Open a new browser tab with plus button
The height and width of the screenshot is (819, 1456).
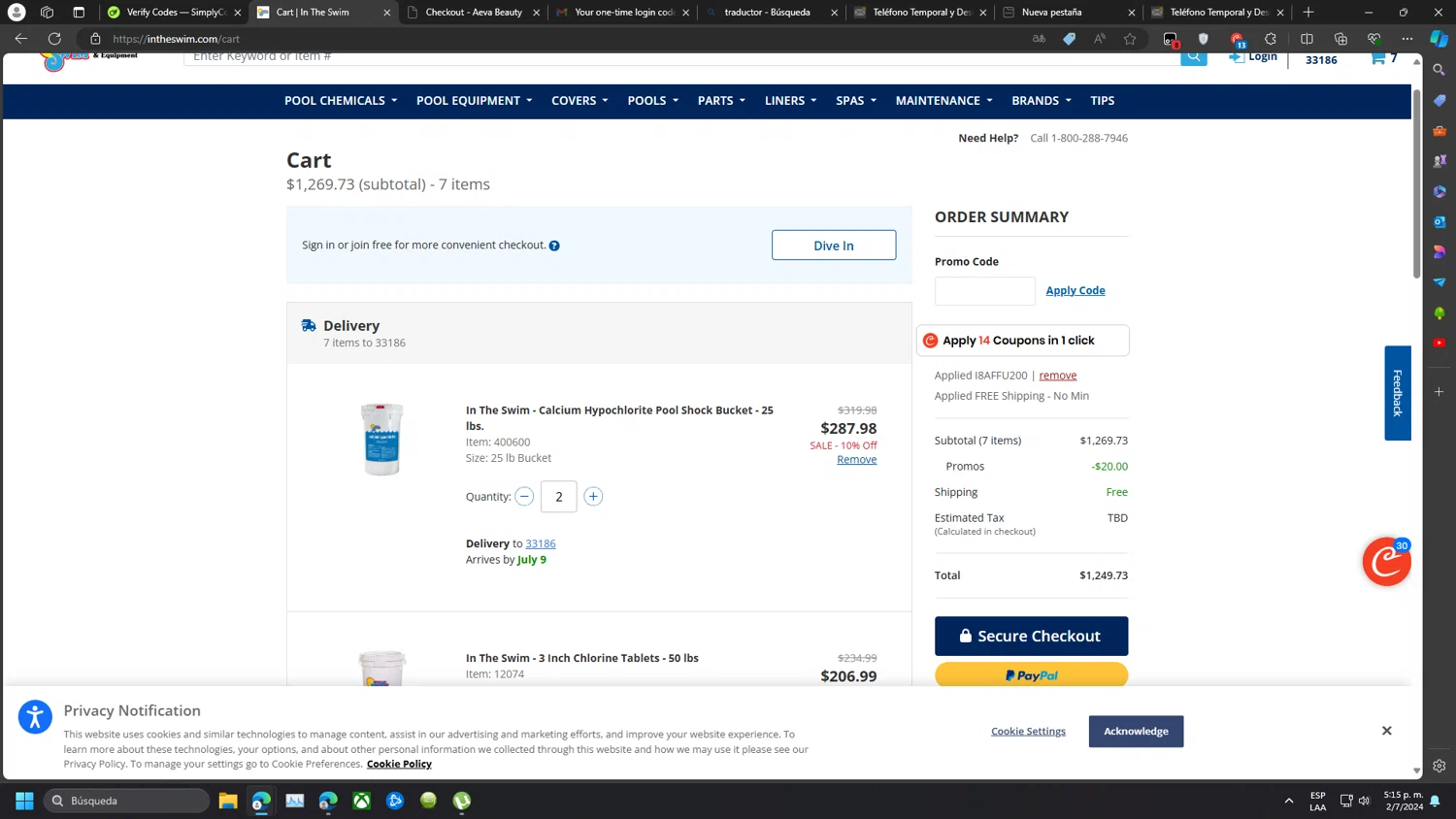1308,13
